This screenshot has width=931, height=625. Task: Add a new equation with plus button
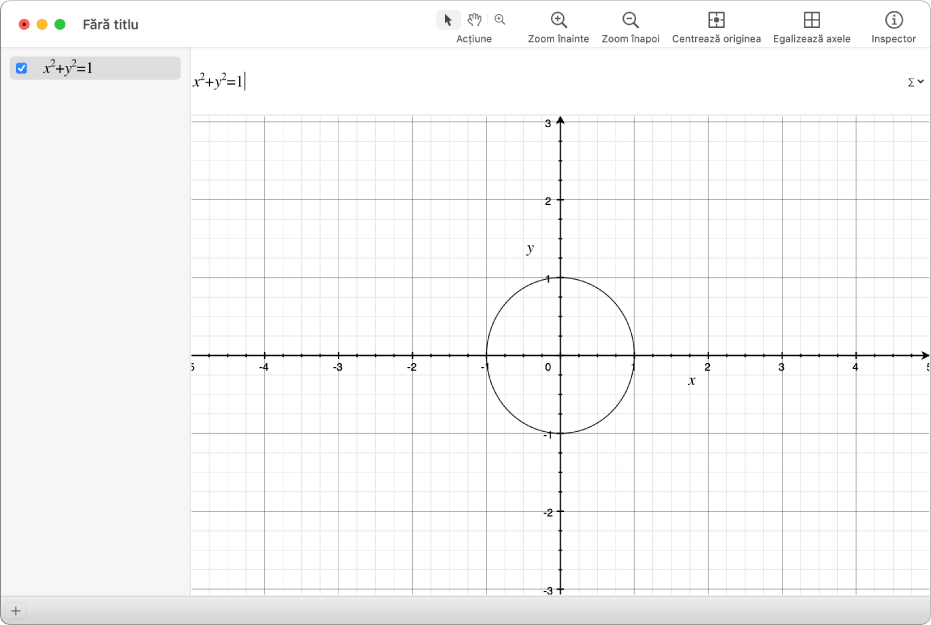16,611
